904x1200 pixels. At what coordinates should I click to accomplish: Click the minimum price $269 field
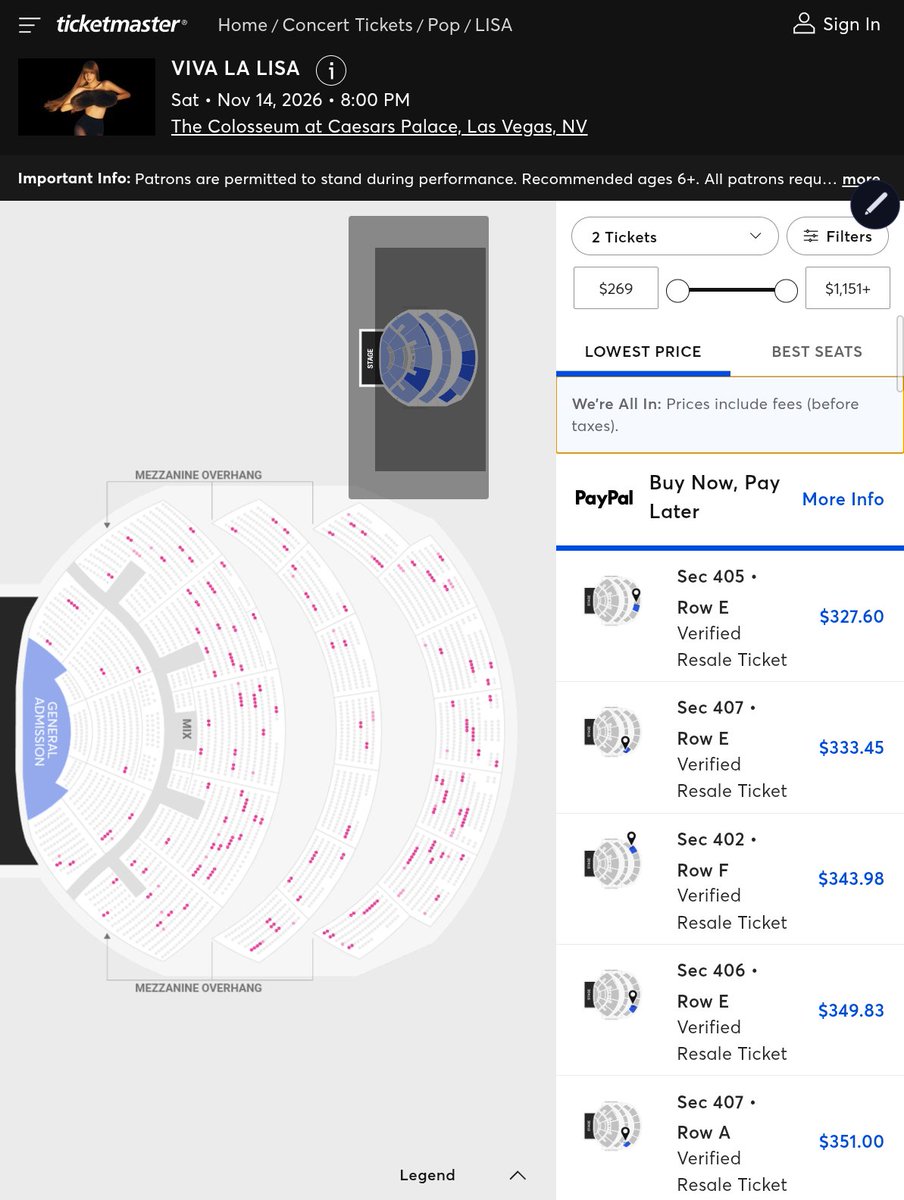(616, 288)
